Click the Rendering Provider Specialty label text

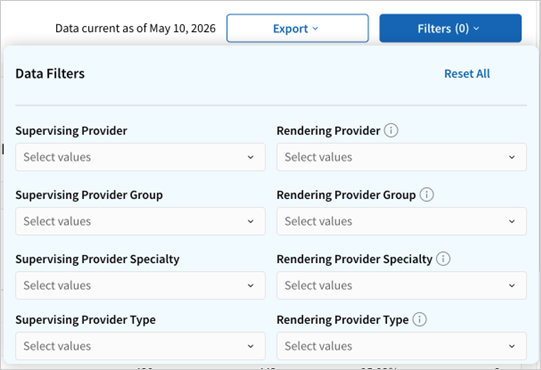tap(354, 259)
